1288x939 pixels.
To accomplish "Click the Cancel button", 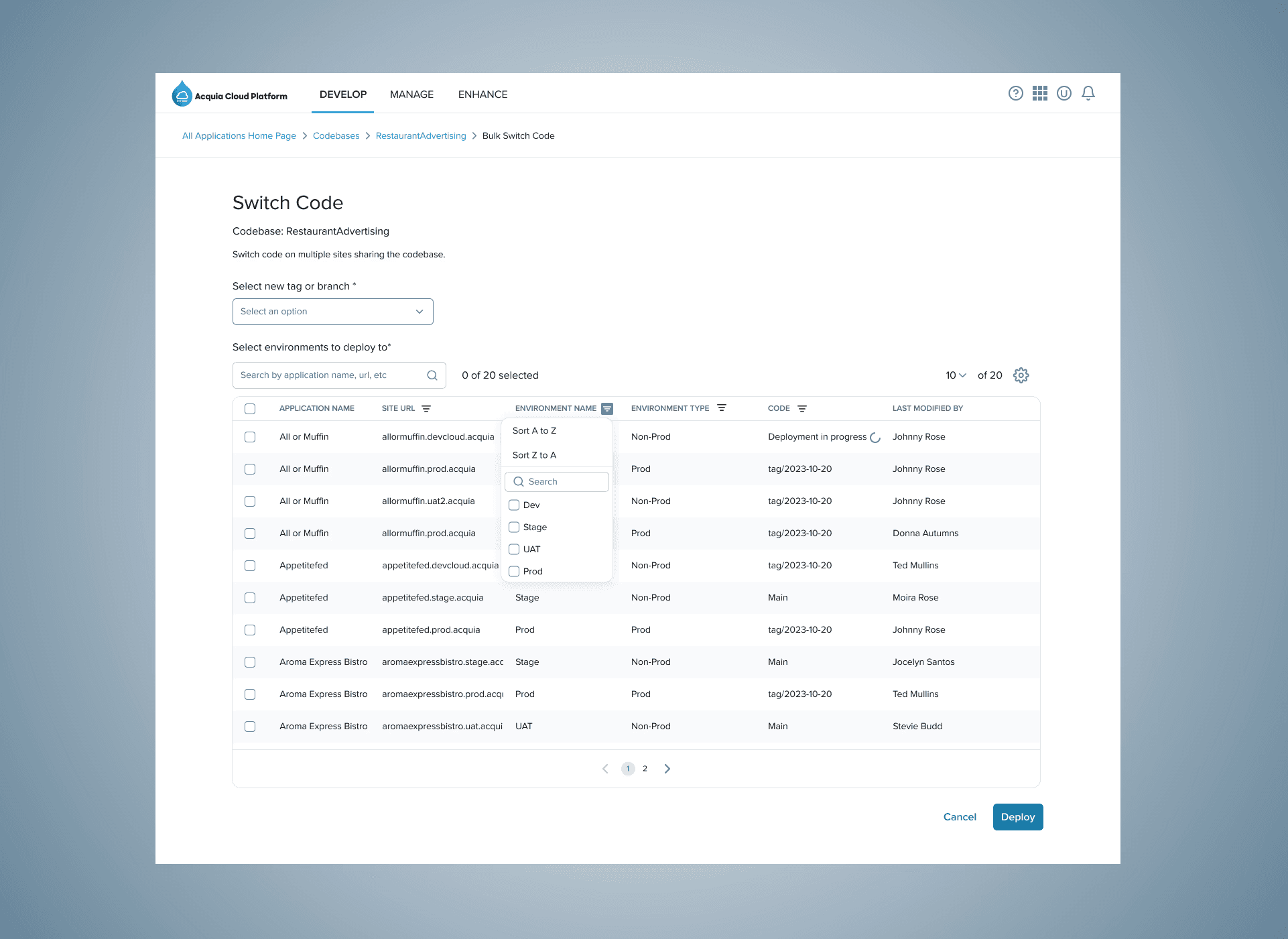I will [959, 817].
